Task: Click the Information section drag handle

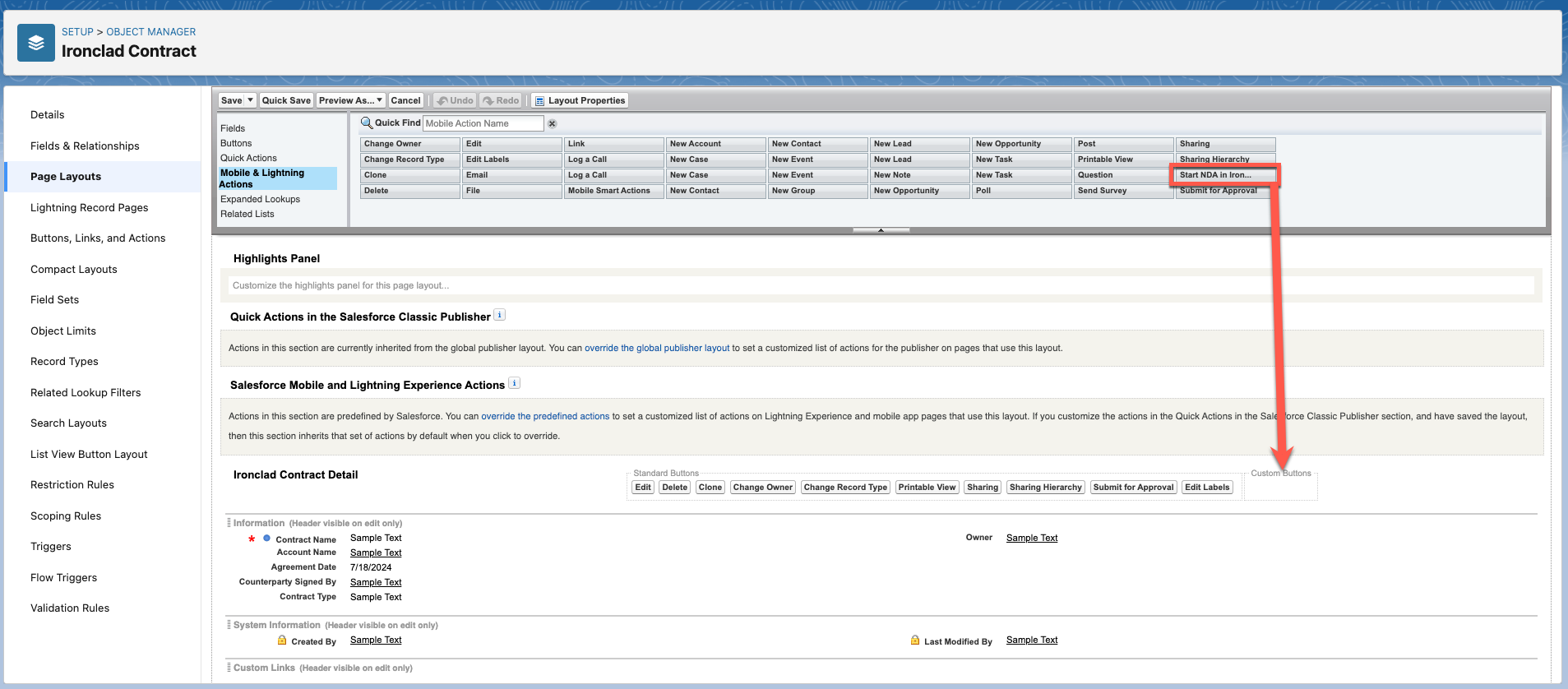Action: [x=229, y=523]
